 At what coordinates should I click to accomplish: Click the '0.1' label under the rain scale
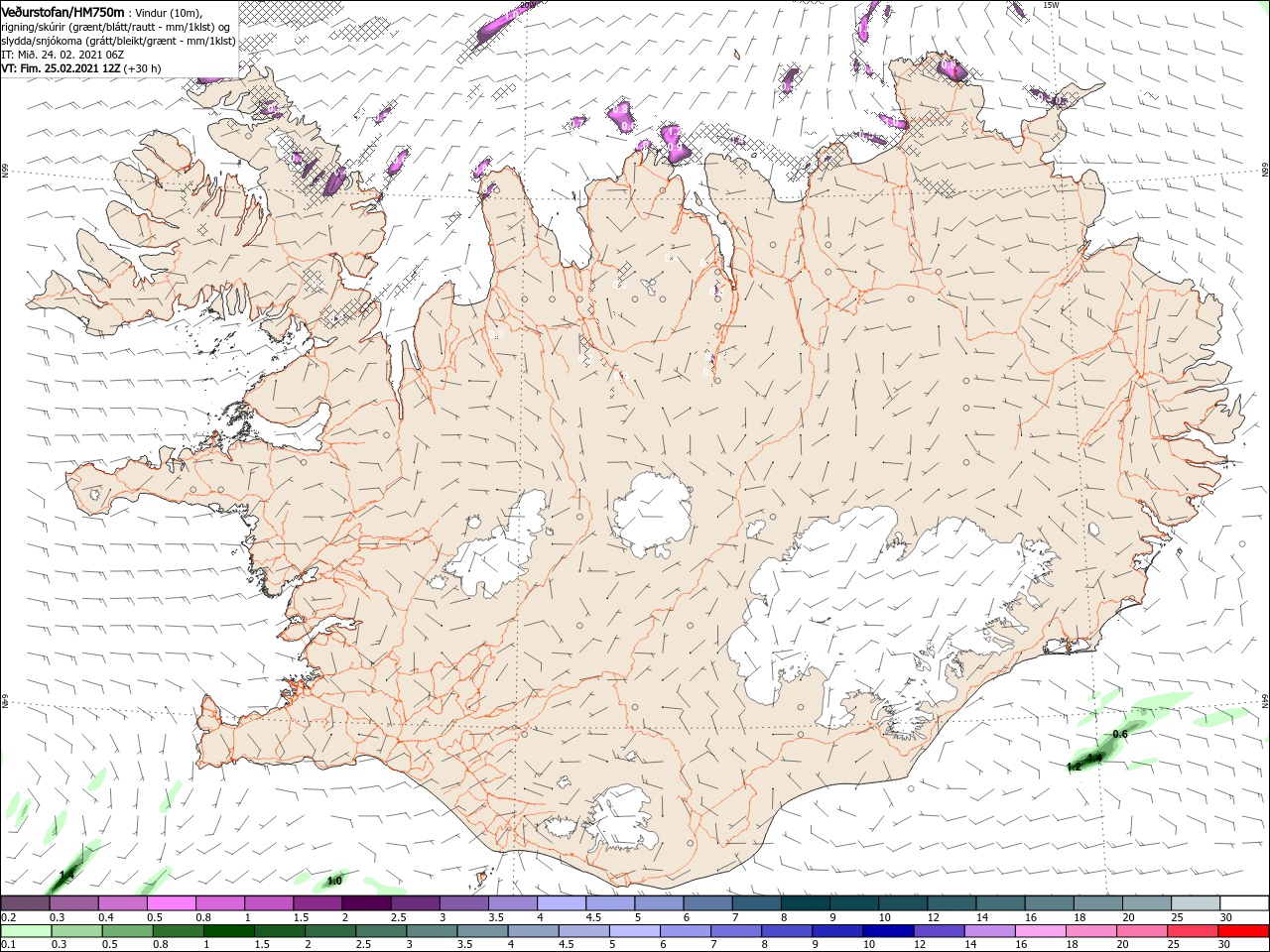click(8, 945)
